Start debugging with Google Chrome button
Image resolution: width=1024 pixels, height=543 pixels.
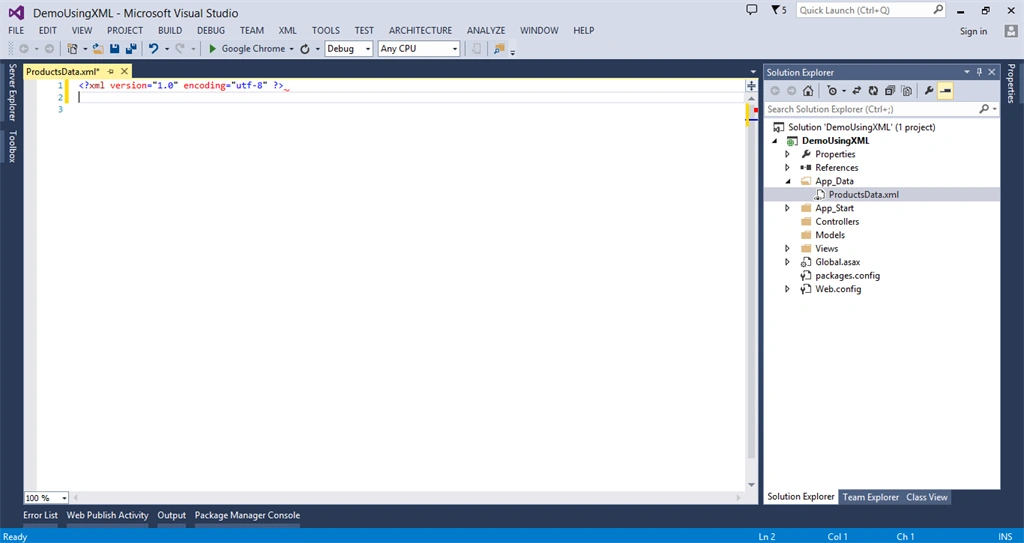tap(247, 48)
